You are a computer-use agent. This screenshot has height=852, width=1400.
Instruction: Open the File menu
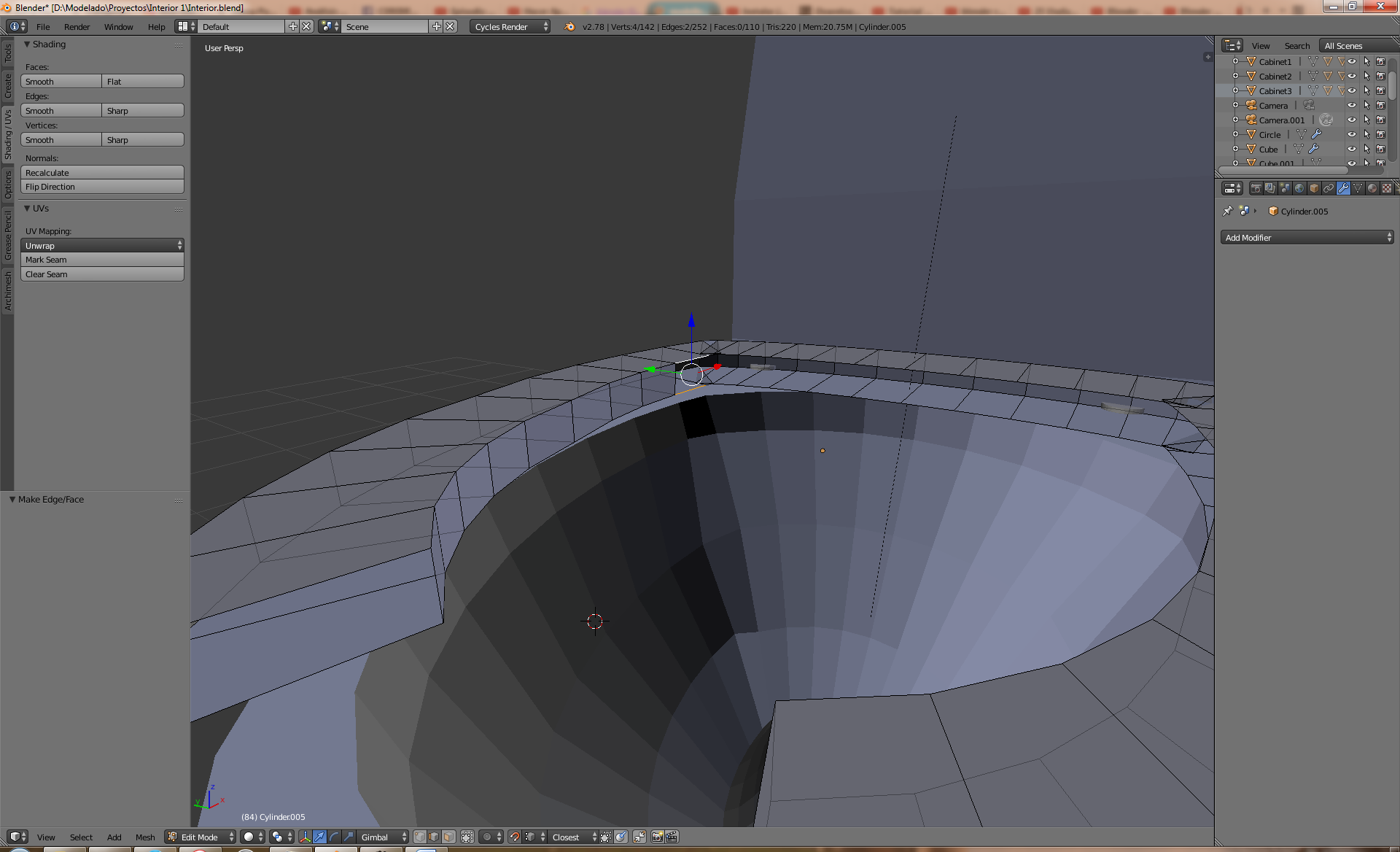[43, 26]
